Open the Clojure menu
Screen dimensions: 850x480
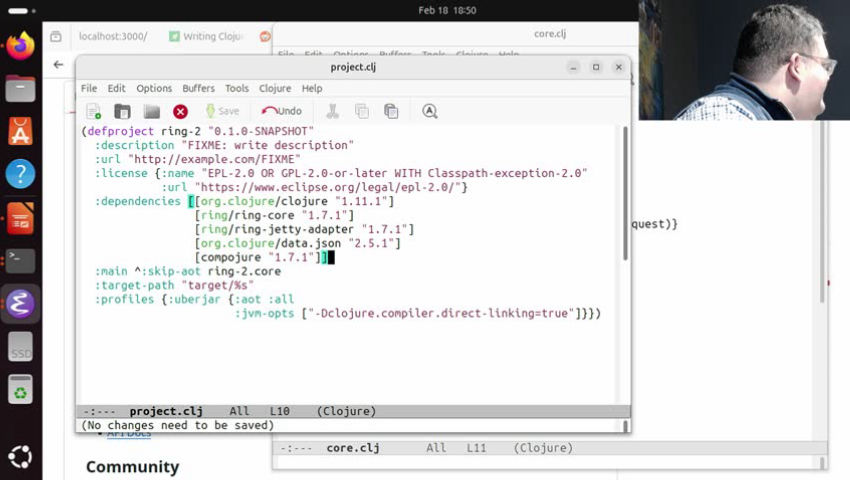tap(275, 88)
